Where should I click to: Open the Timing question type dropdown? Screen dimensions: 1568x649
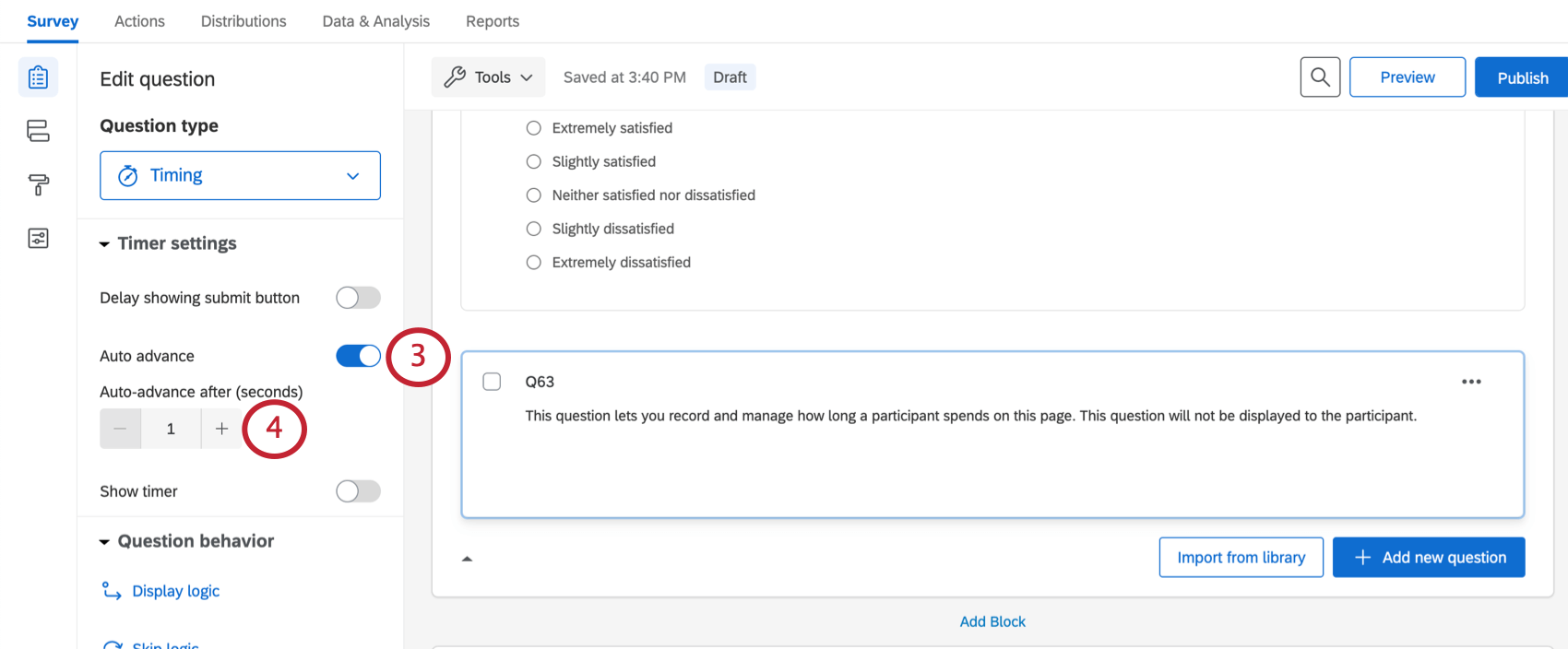pyautogui.click(x=240, y=175)
